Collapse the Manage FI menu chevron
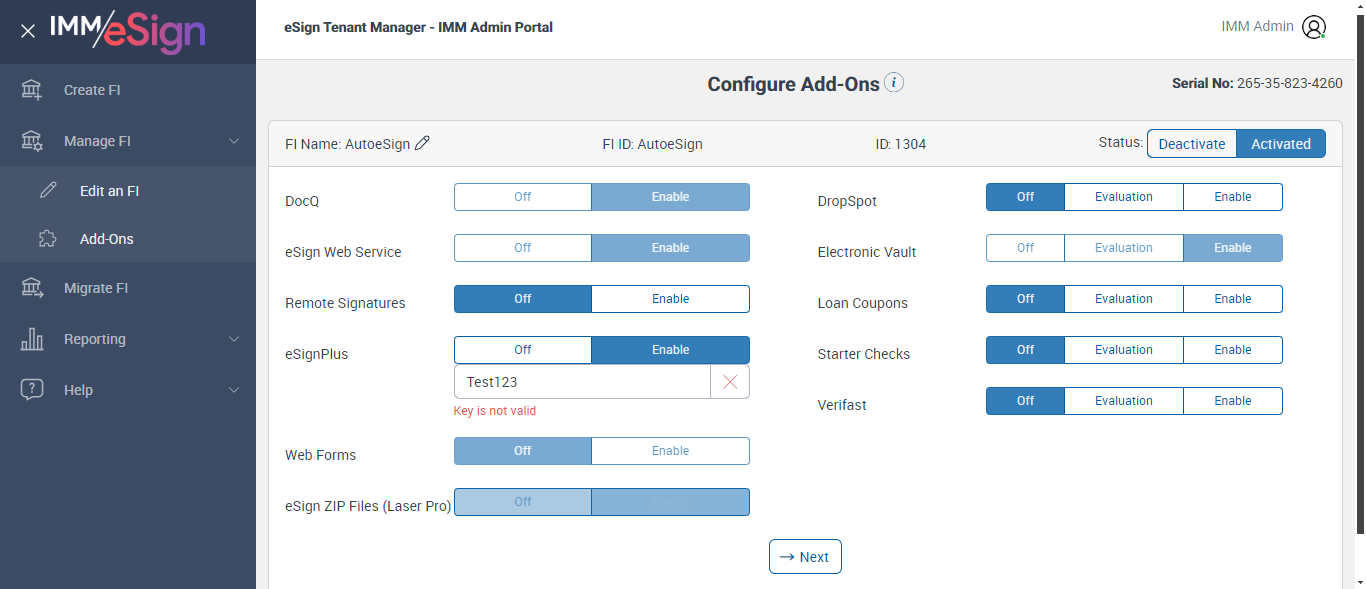 coord(234,141)
